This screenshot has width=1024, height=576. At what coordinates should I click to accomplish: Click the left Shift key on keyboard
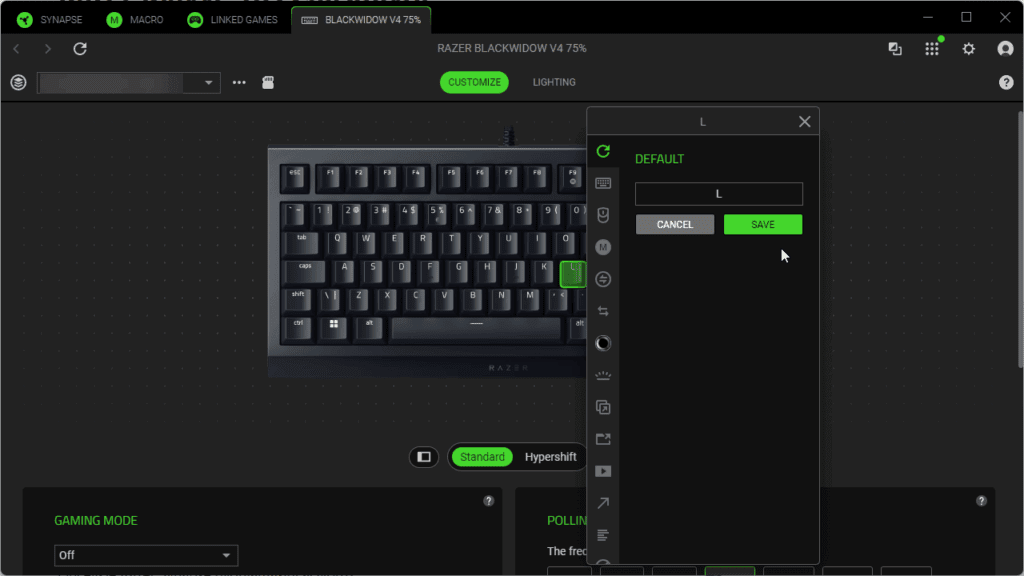pos(298,300)
